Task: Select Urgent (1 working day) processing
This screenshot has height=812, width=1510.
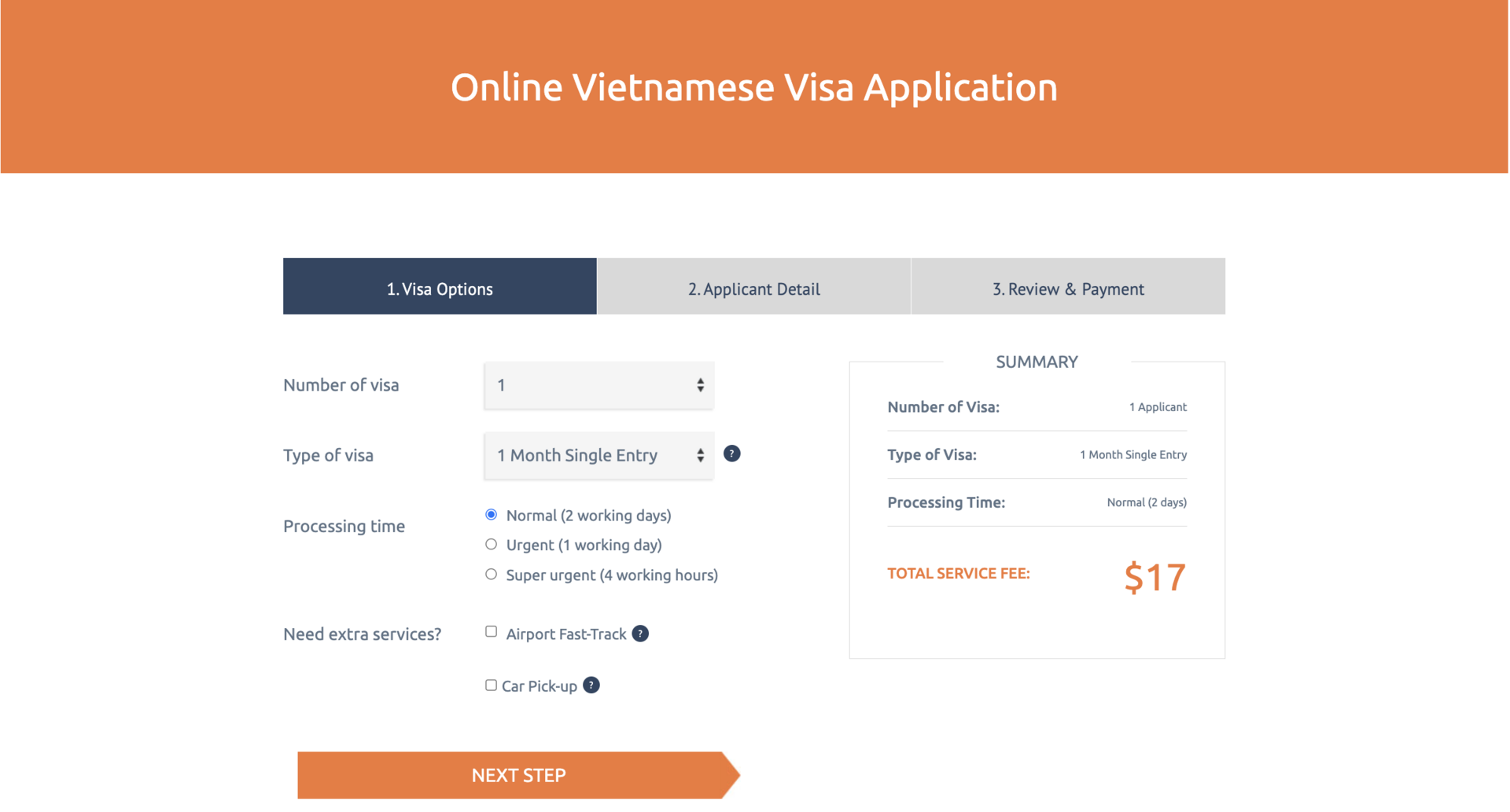Action: (492, 545)
